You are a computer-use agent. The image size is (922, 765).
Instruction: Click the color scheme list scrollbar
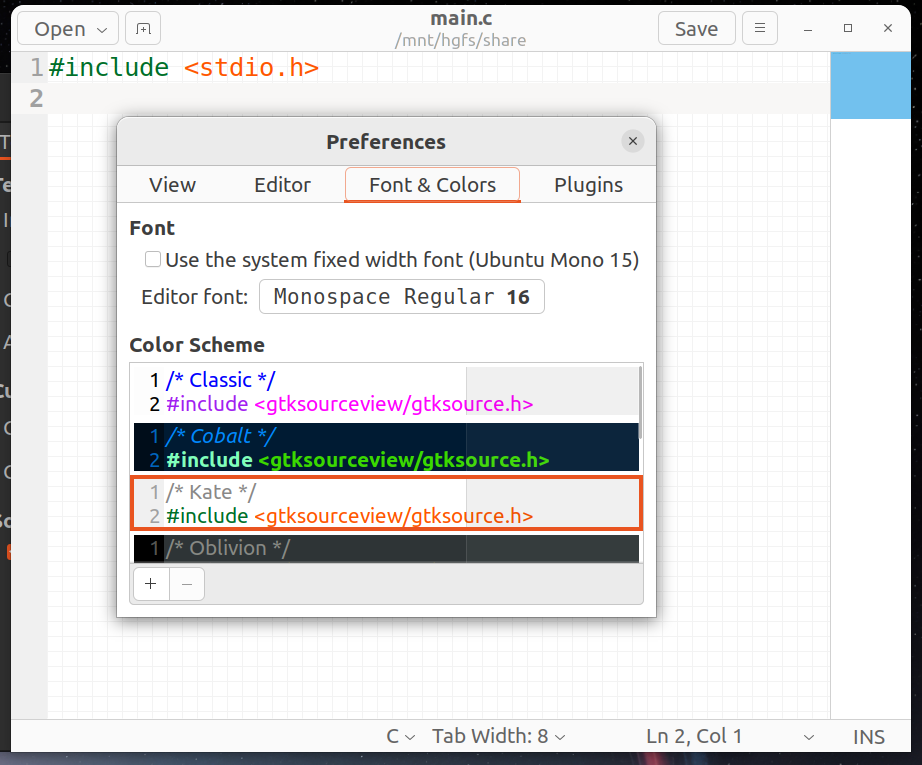coord(640,402)
